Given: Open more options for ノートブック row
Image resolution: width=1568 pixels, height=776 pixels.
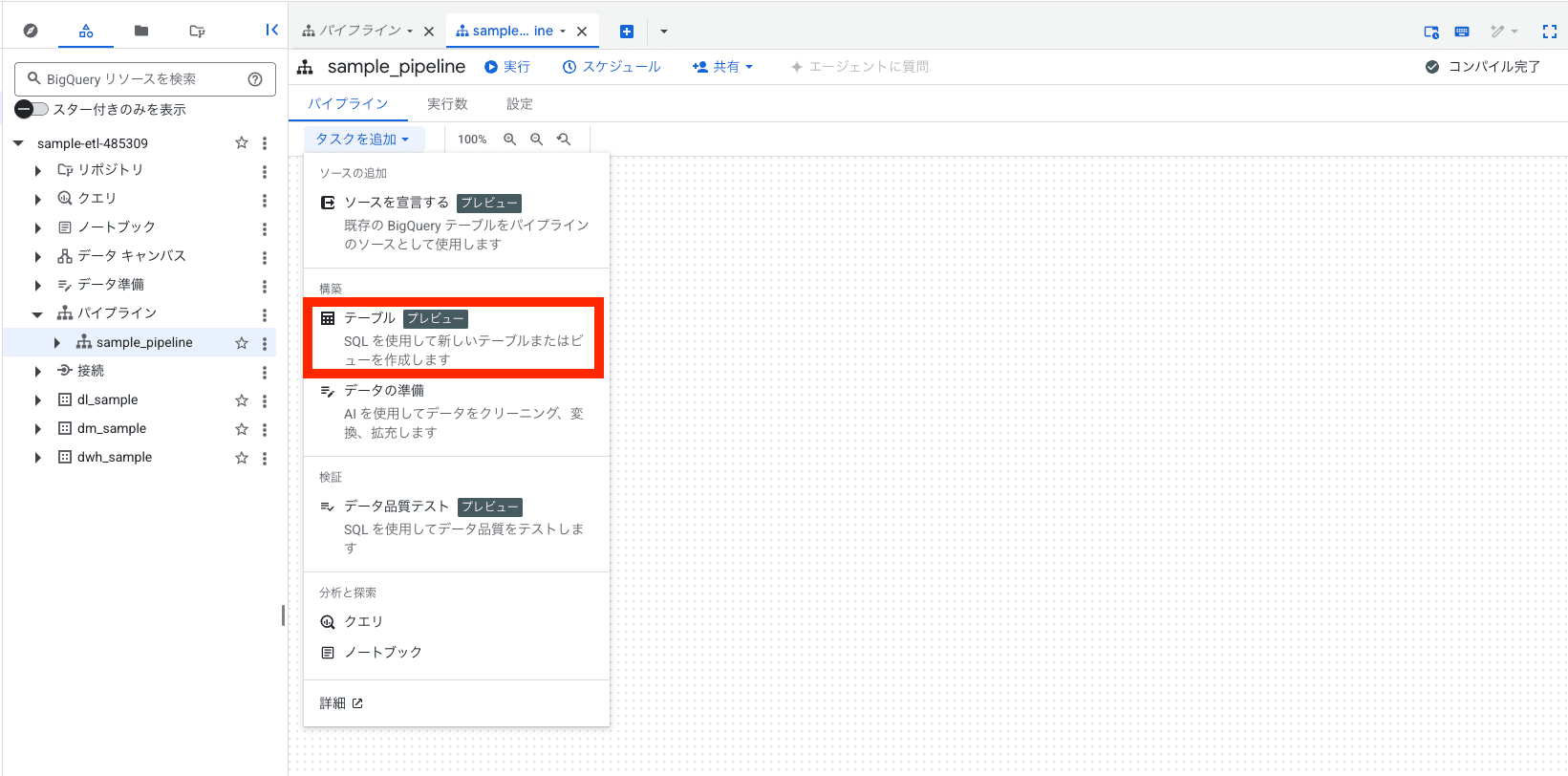Looking at the screenshot, I should pyautogui.click(x=265, y=228).
